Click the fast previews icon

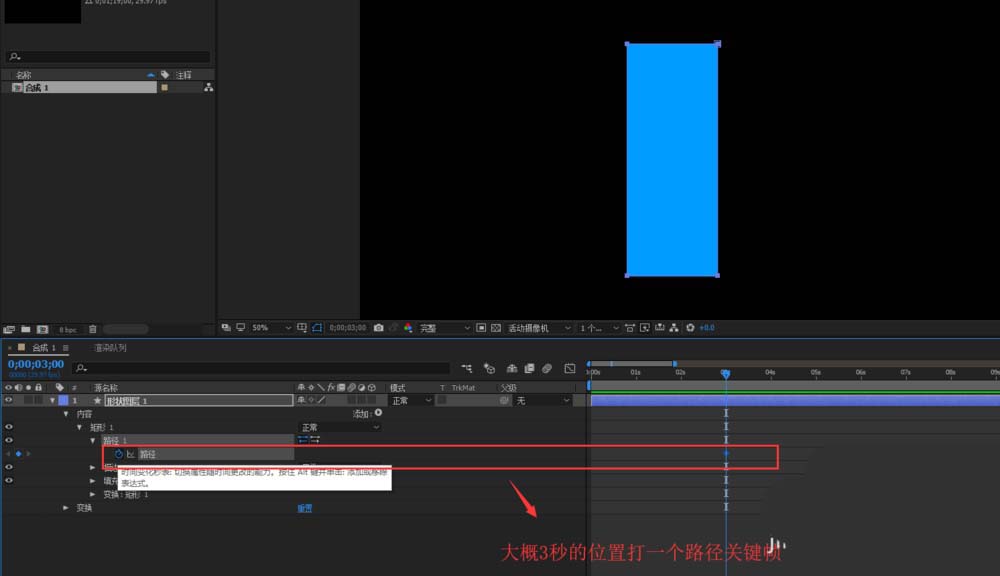645,328
